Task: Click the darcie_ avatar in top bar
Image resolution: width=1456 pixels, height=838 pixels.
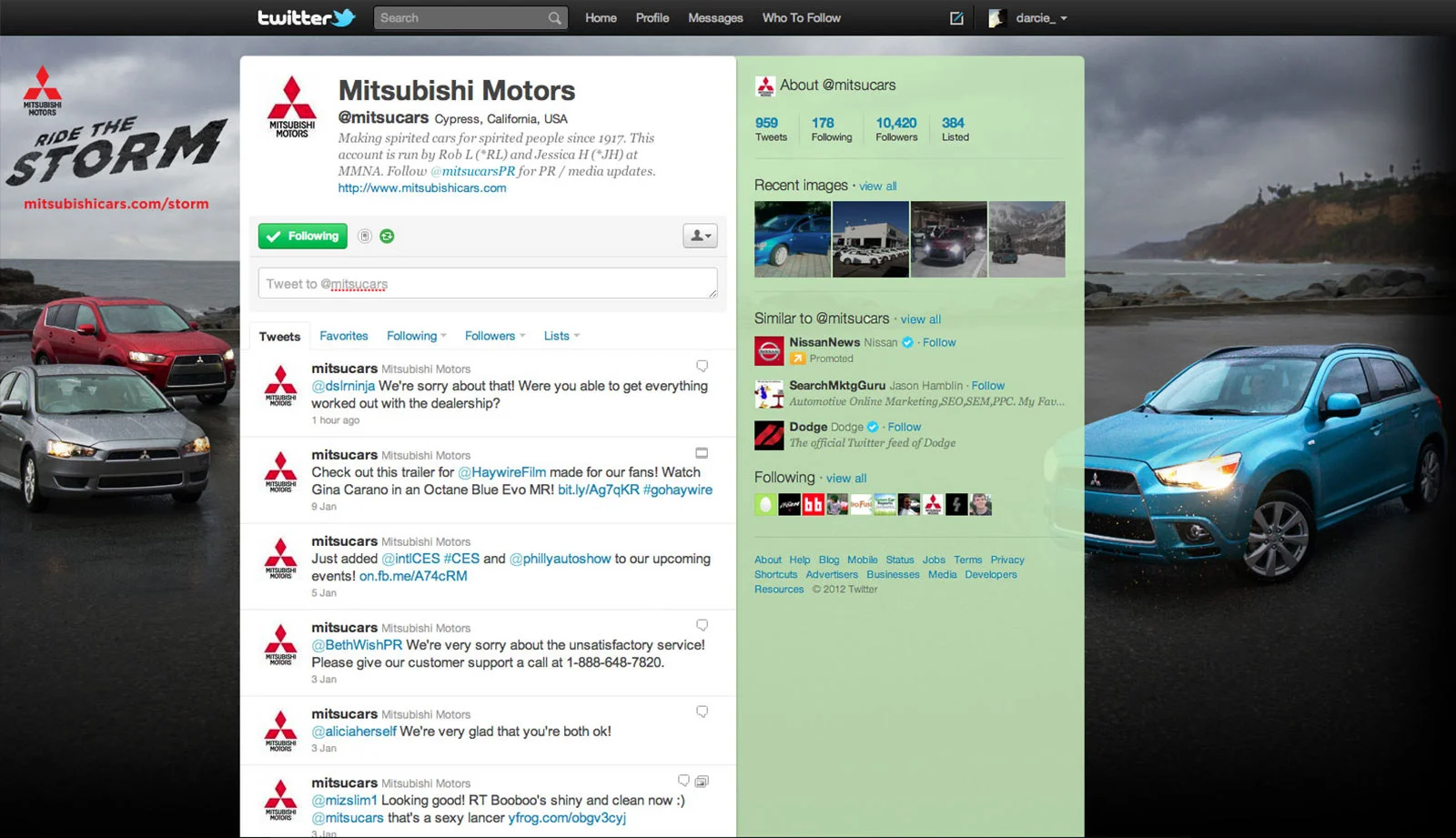Action: 997,18
